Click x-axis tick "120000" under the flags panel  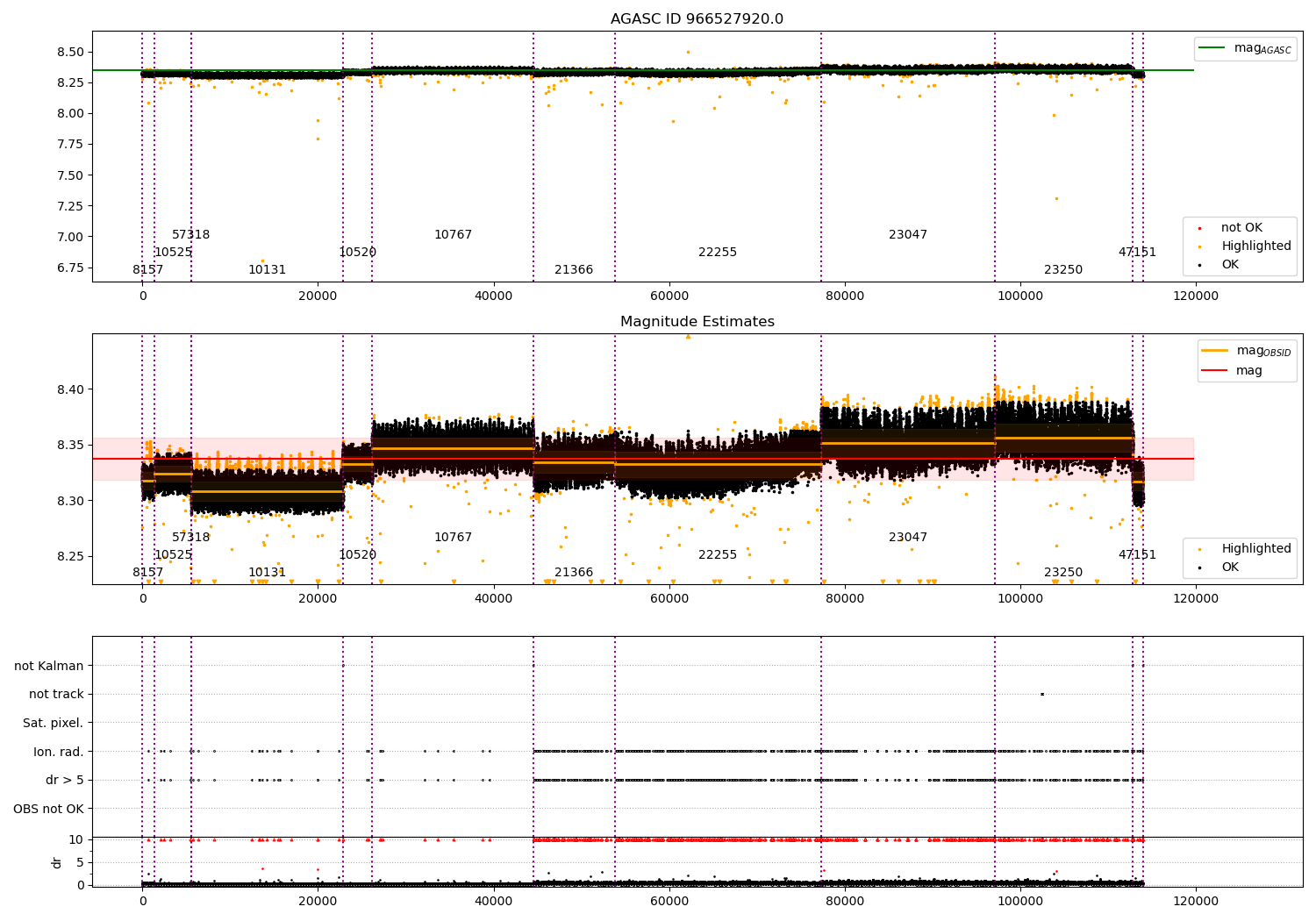(1196, 901)
